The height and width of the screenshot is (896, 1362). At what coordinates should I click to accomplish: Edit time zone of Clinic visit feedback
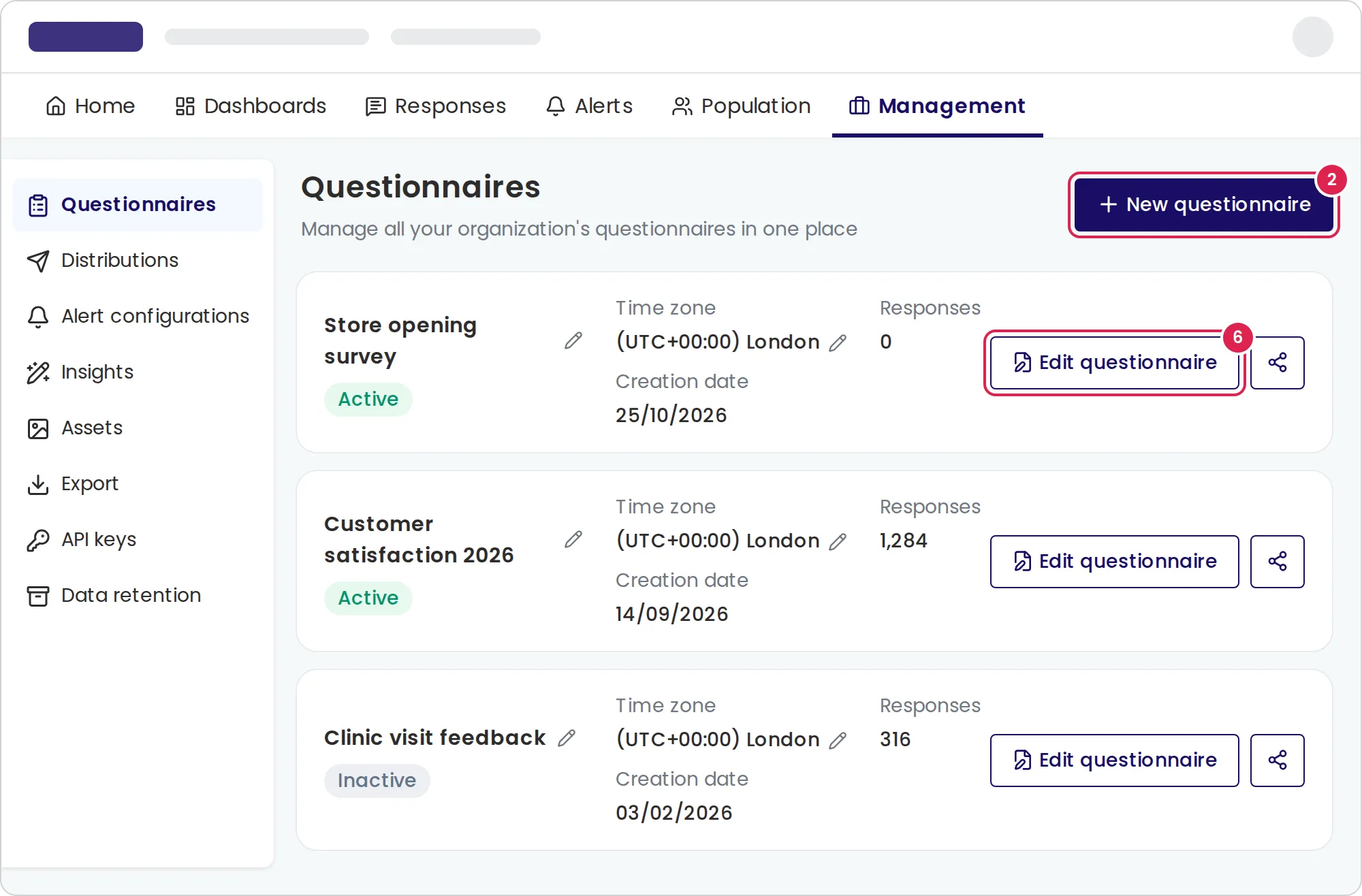(x=838, y=740)
